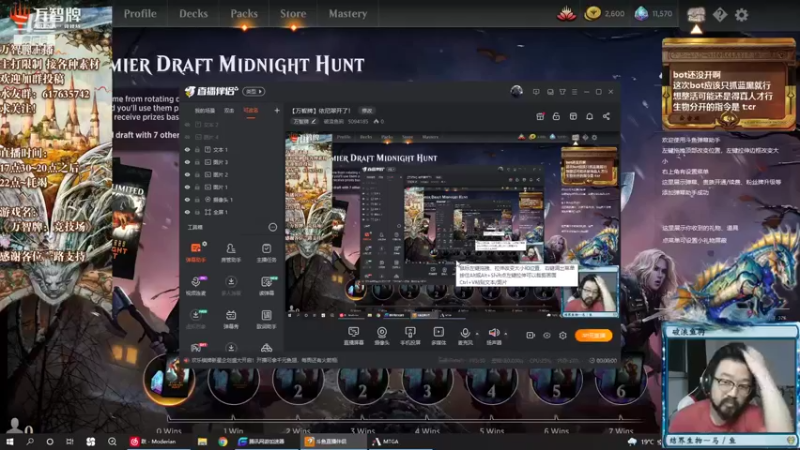Image resolution: width=800 pixels, height=450 pixels.
Task: Toggle visibility of the 摄像头 1 source
Action: [x=187, y=199]
